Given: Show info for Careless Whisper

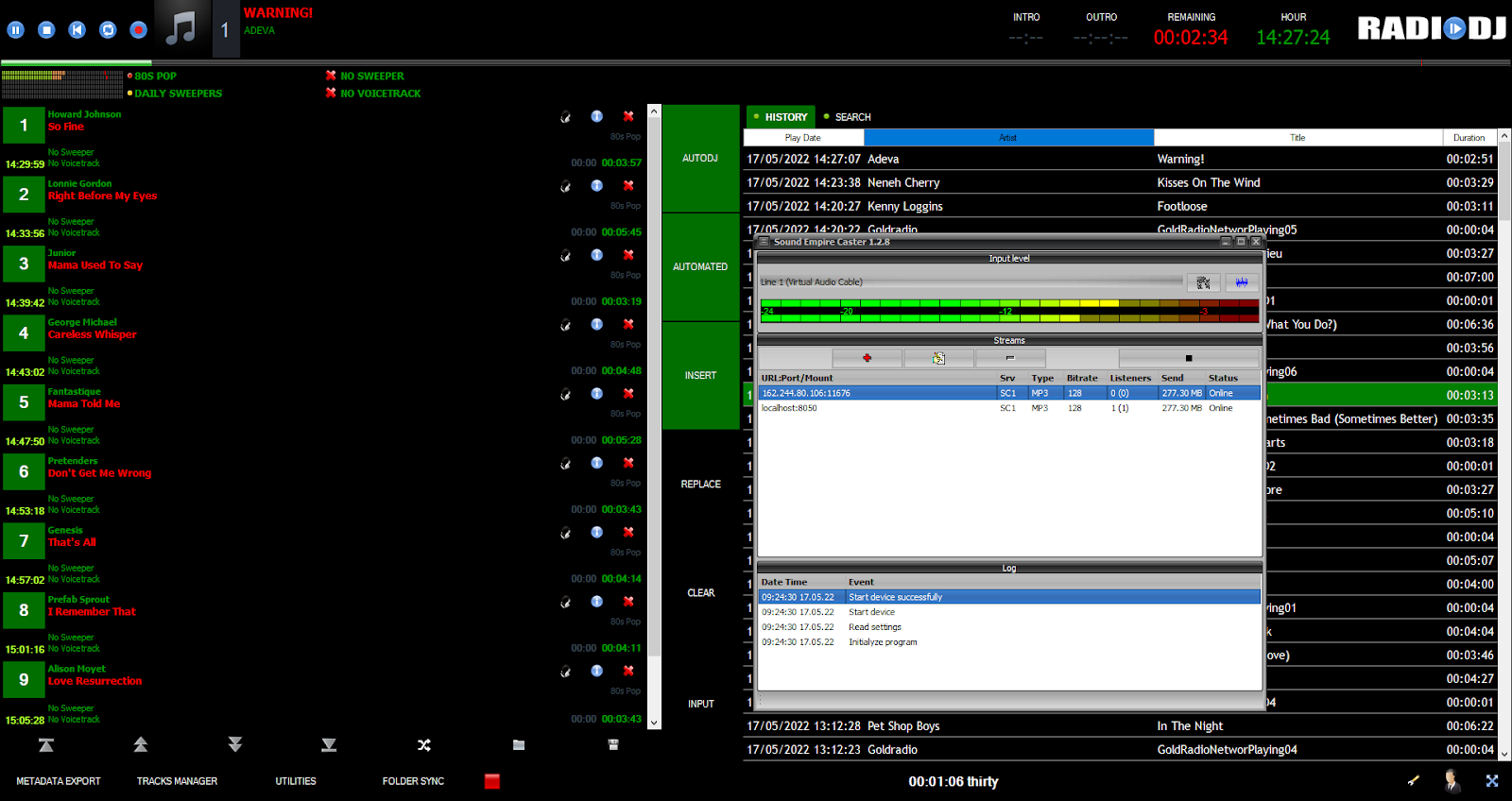Looking at the screenshot, I should [597, 324].
